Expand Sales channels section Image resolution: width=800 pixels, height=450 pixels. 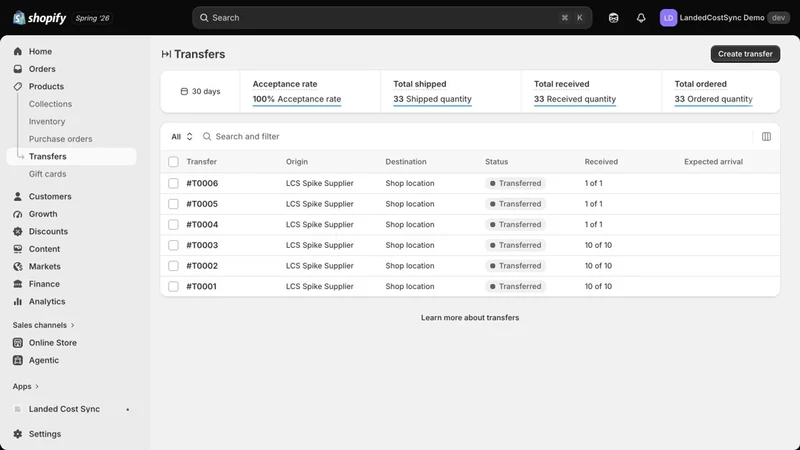pyautogui.click(x=43, y=325)
